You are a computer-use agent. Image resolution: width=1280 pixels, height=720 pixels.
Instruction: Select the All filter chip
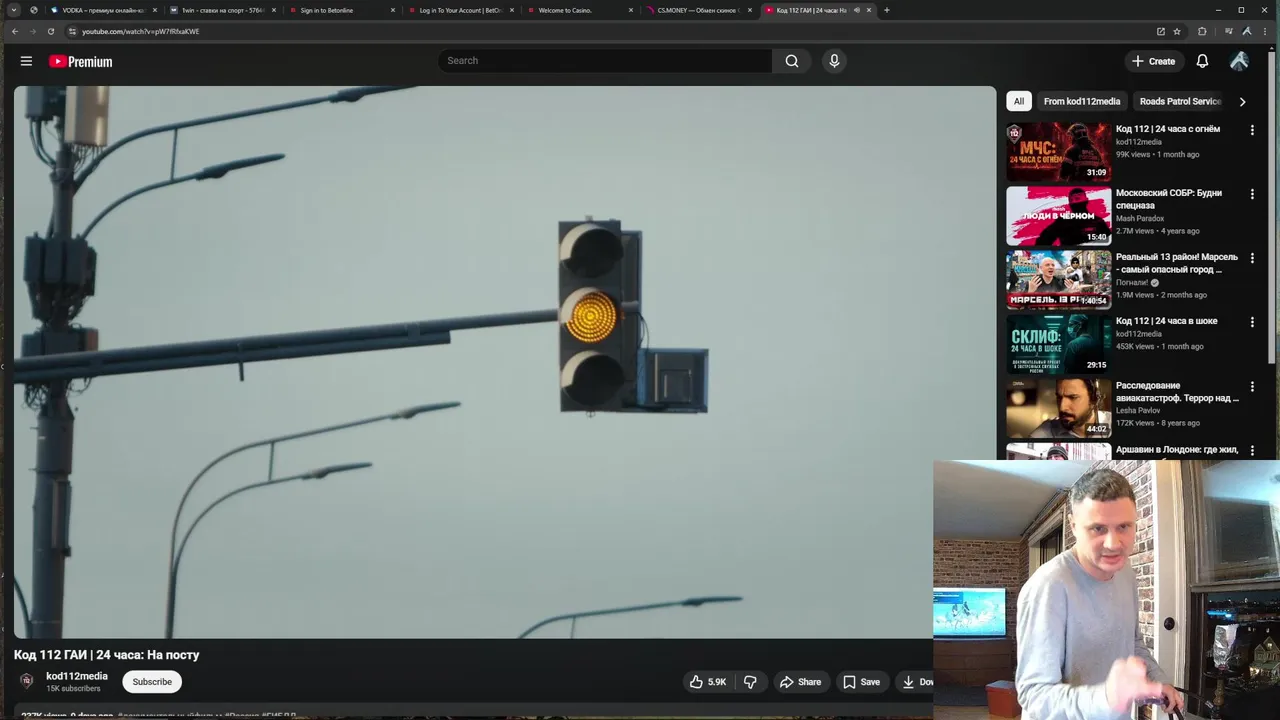pos(1018,101)
